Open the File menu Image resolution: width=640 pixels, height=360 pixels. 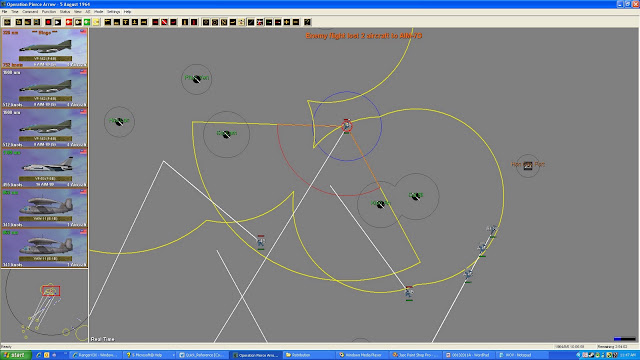pyautogui.click(x=4, y=12)
